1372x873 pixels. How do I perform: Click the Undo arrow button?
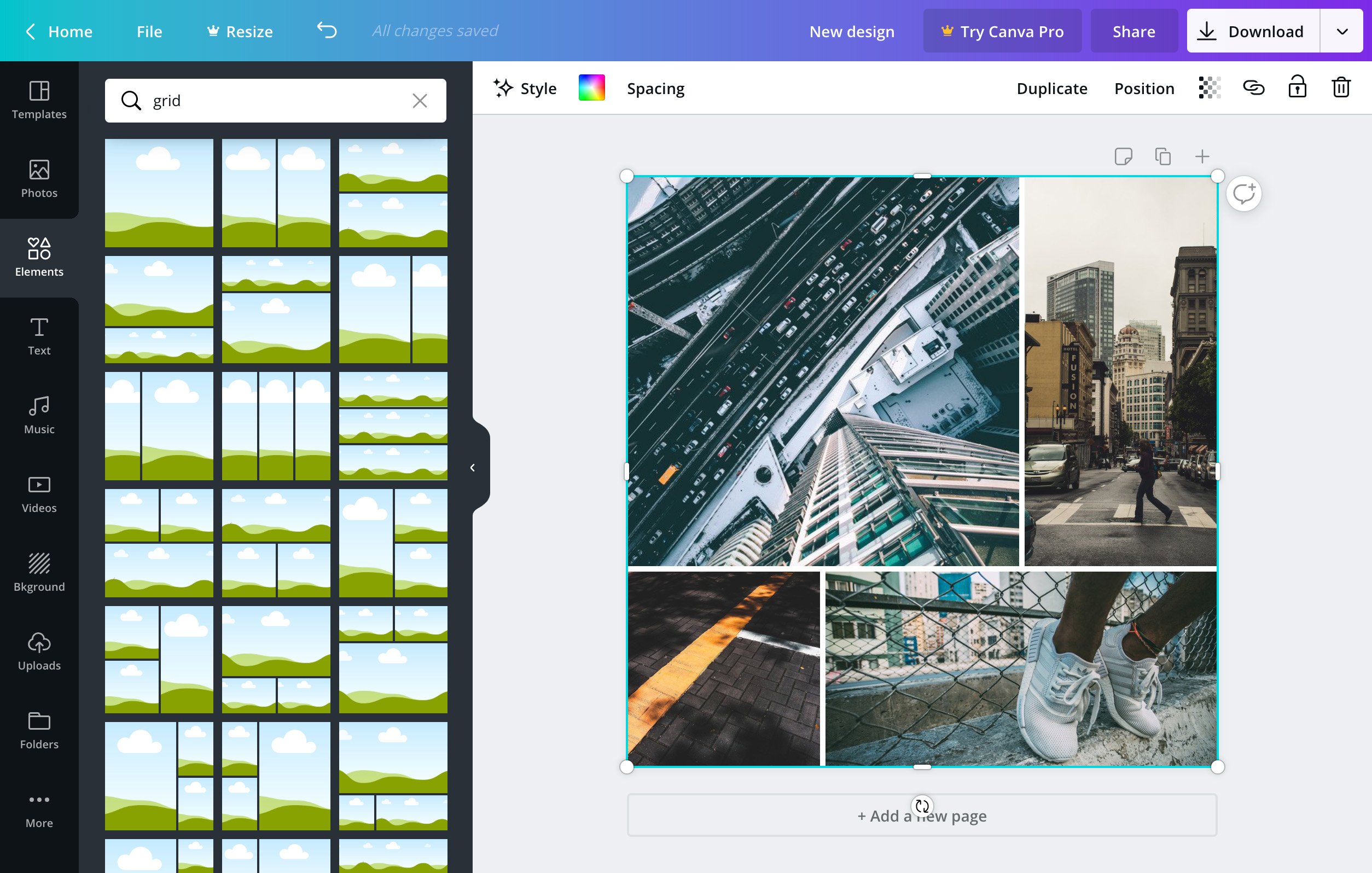click(x=325, y=30)
